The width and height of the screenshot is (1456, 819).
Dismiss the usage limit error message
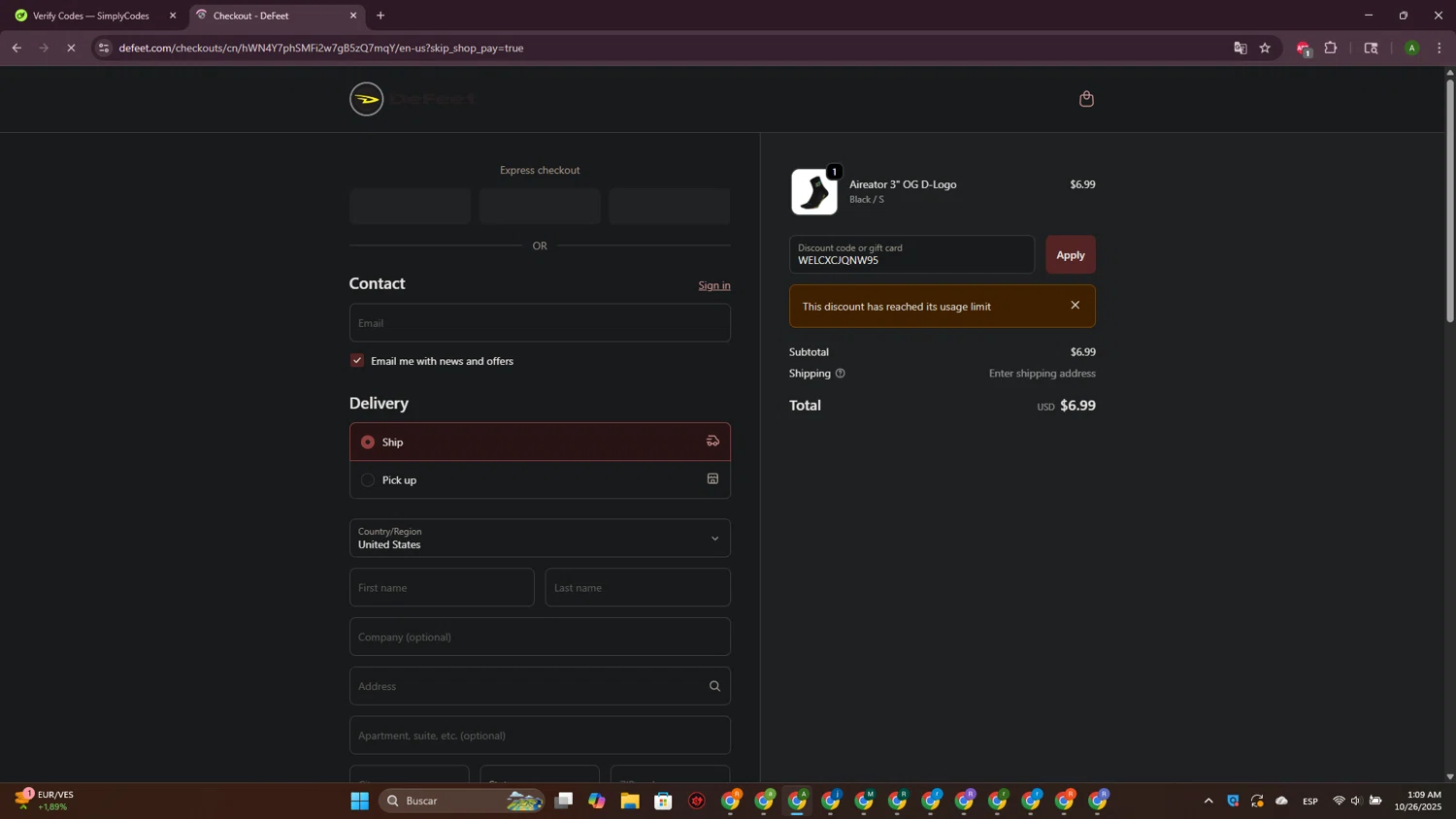click(x=1075, y=305)
